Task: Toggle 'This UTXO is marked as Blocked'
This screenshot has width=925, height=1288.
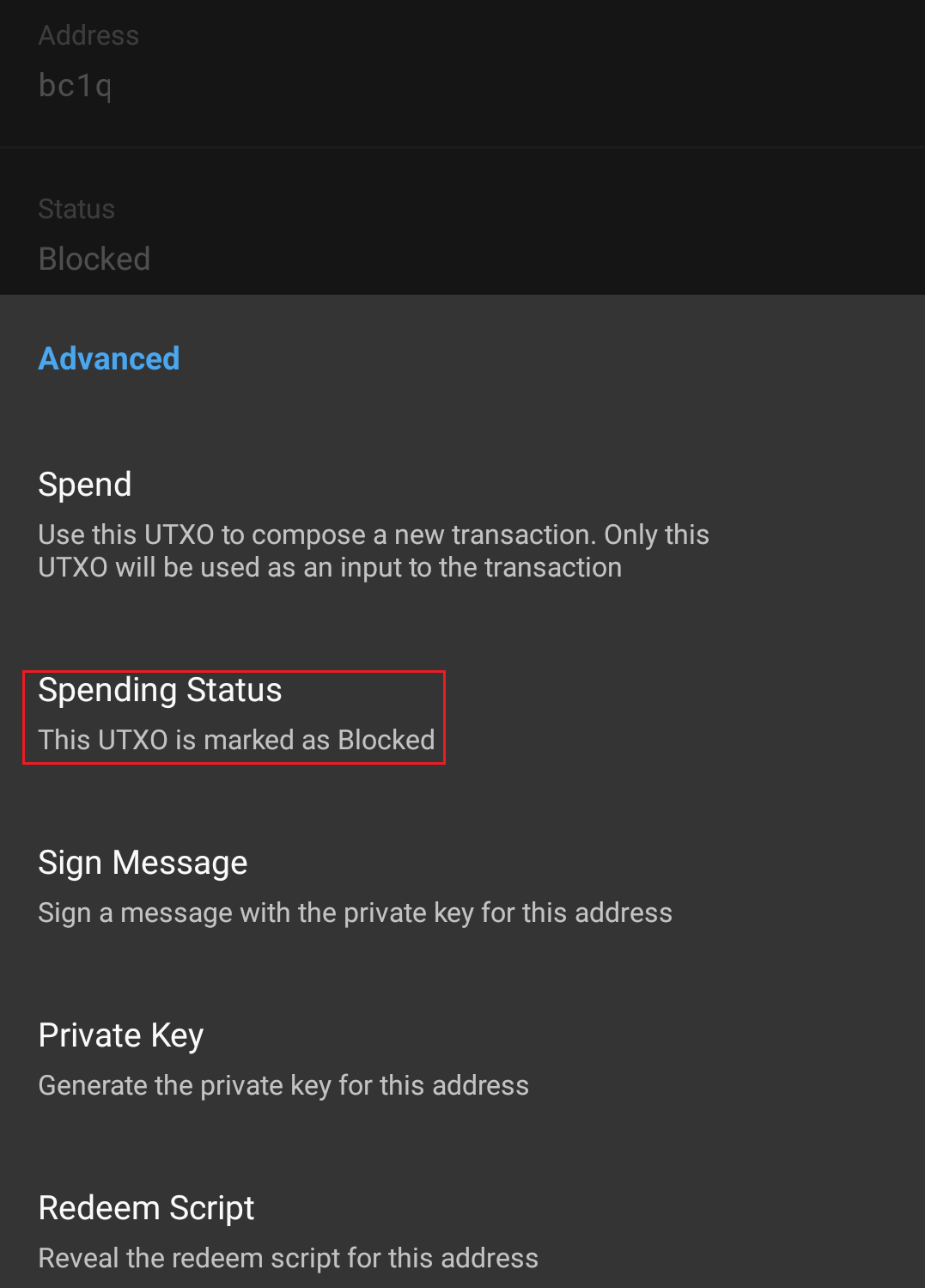Action: [x=236, y=740]
